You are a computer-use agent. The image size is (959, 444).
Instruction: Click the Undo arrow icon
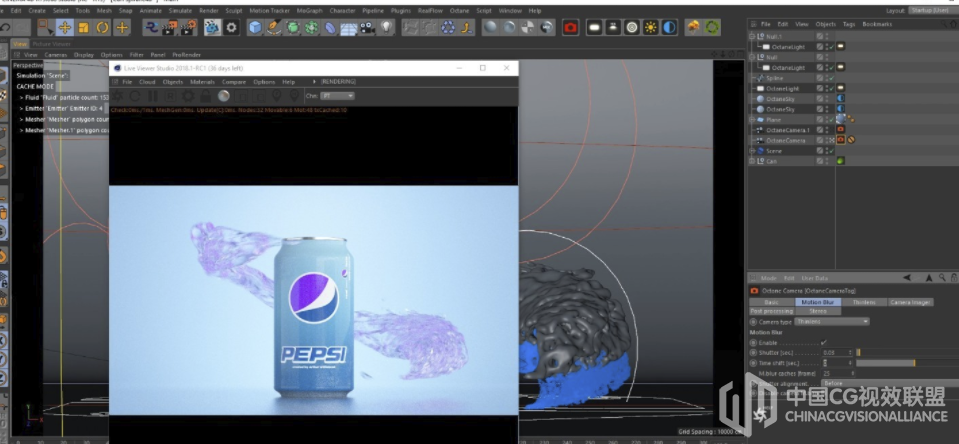click(x=5, y=28)
